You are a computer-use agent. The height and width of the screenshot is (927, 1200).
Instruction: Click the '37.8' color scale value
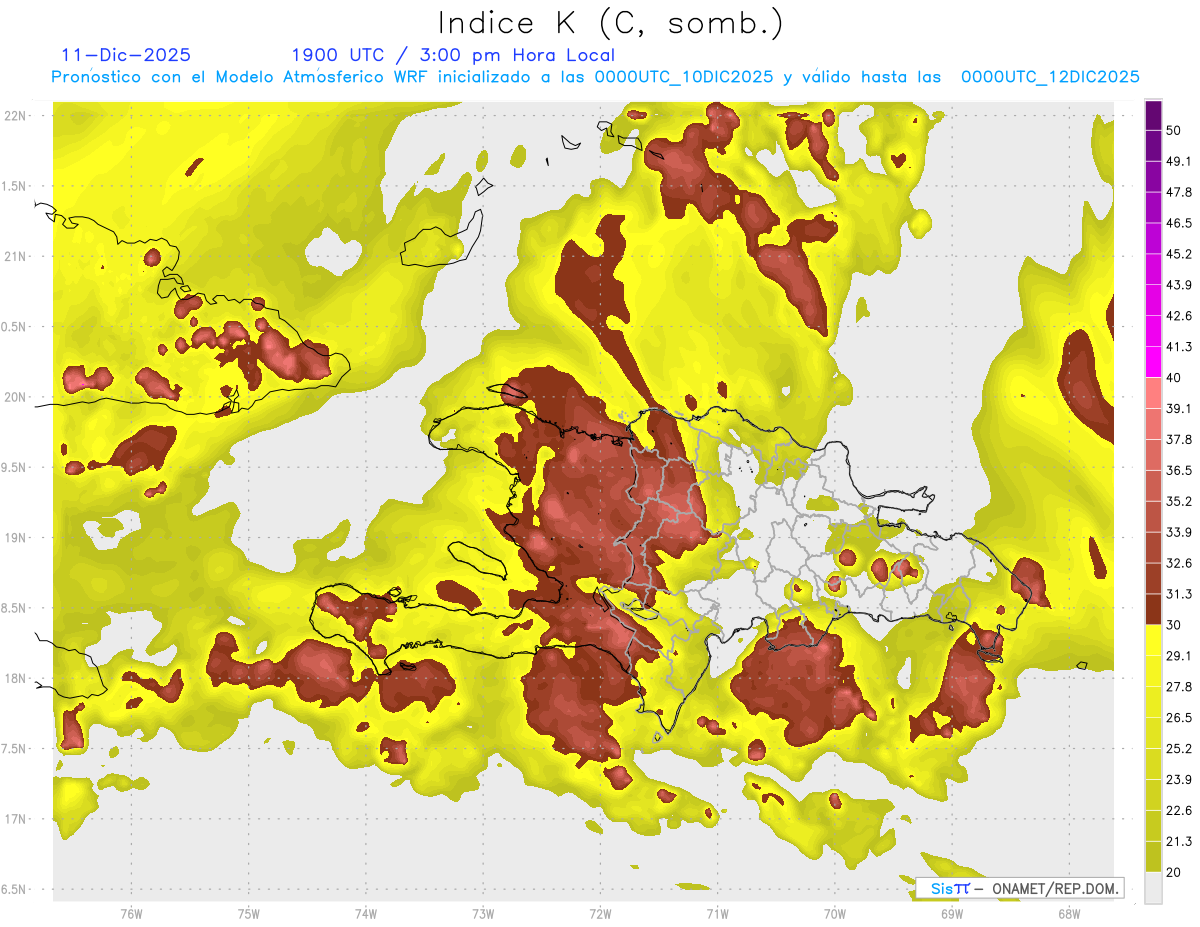1179,439
